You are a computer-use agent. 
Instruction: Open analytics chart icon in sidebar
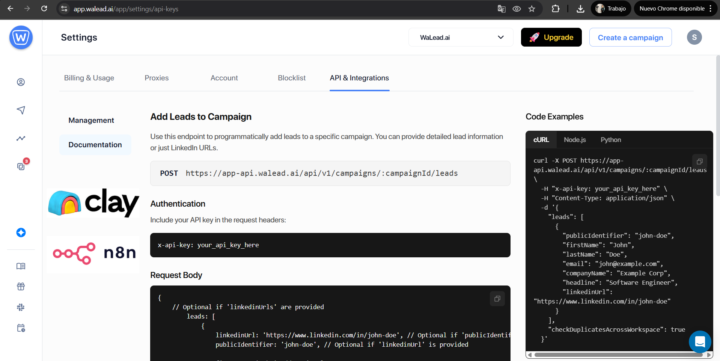point(21,138)
